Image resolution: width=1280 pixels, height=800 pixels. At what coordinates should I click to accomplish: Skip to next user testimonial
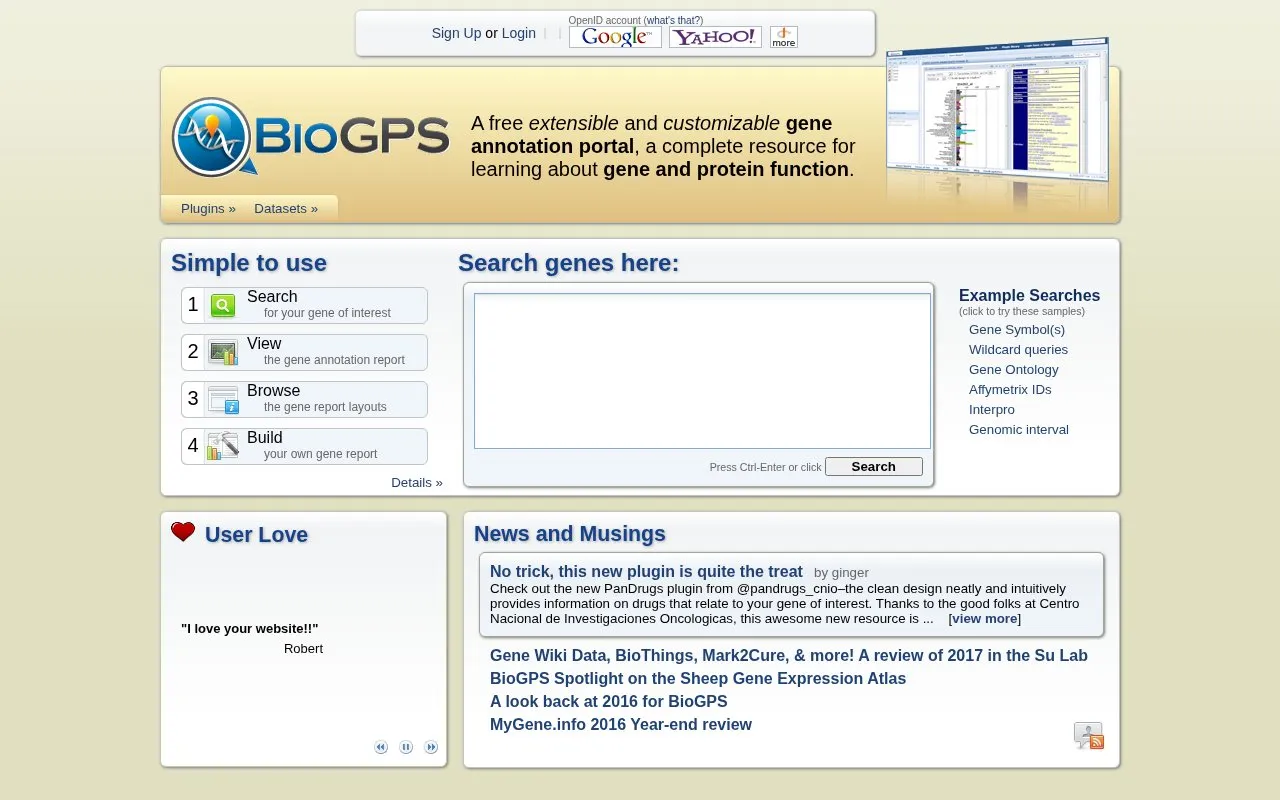pos(431,747)
